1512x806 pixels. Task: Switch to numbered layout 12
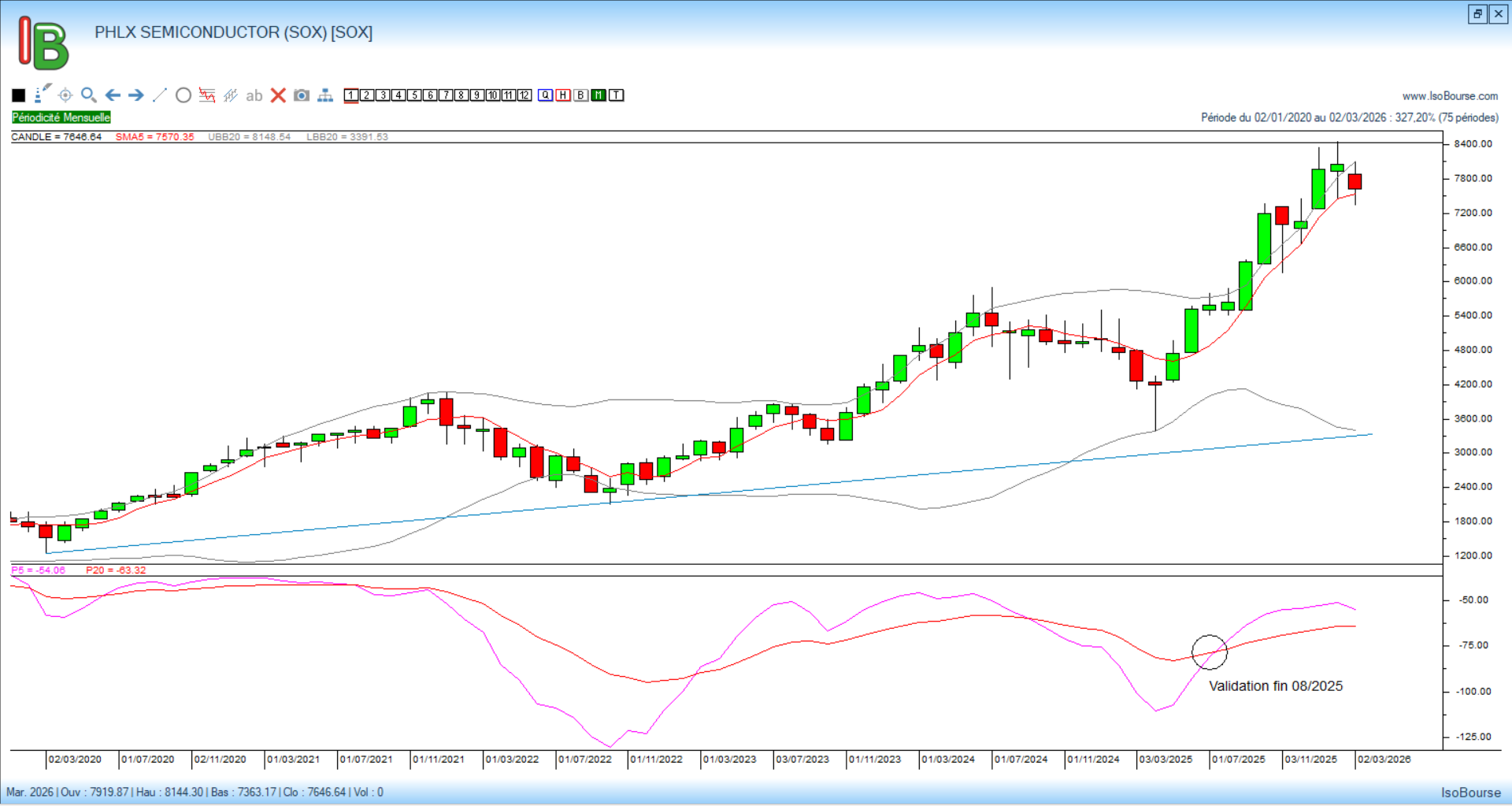click(524, 95)
